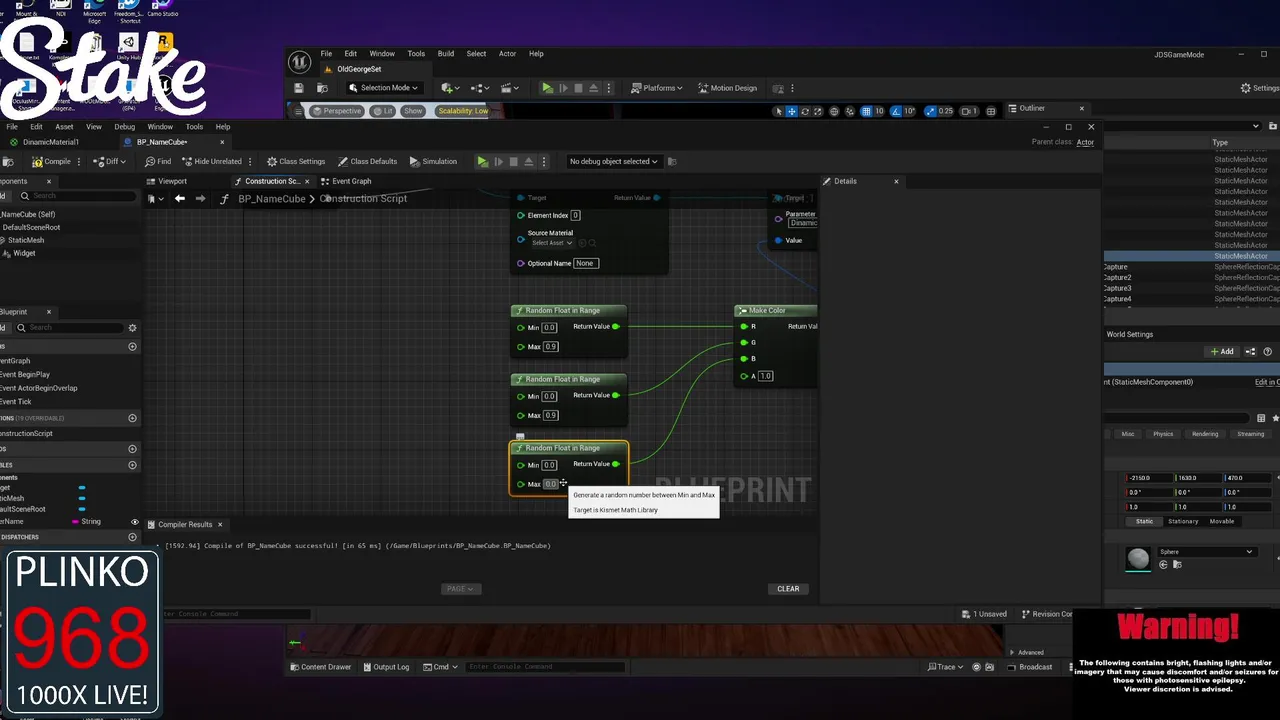Open the Debug menu in blueprint editor

(x=124, y=127)
